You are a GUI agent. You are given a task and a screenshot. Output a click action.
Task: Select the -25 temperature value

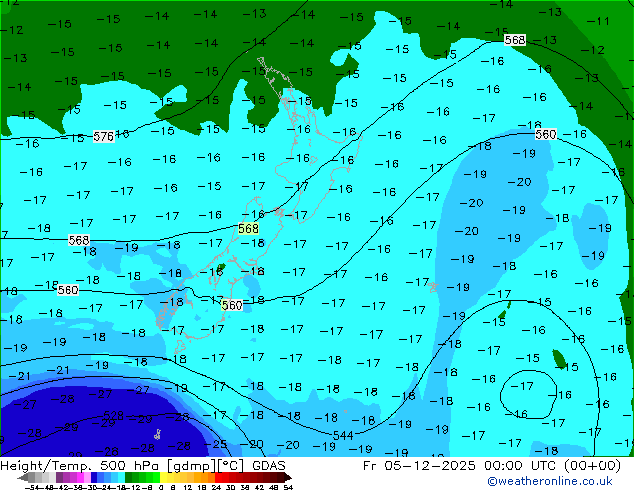(x=216, y=444)
